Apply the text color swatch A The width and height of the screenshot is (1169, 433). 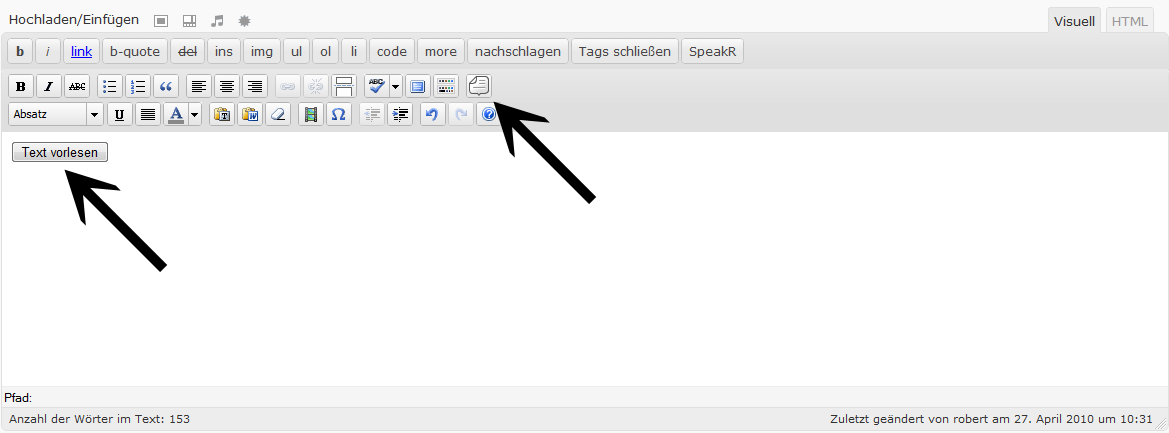(176, 114)
